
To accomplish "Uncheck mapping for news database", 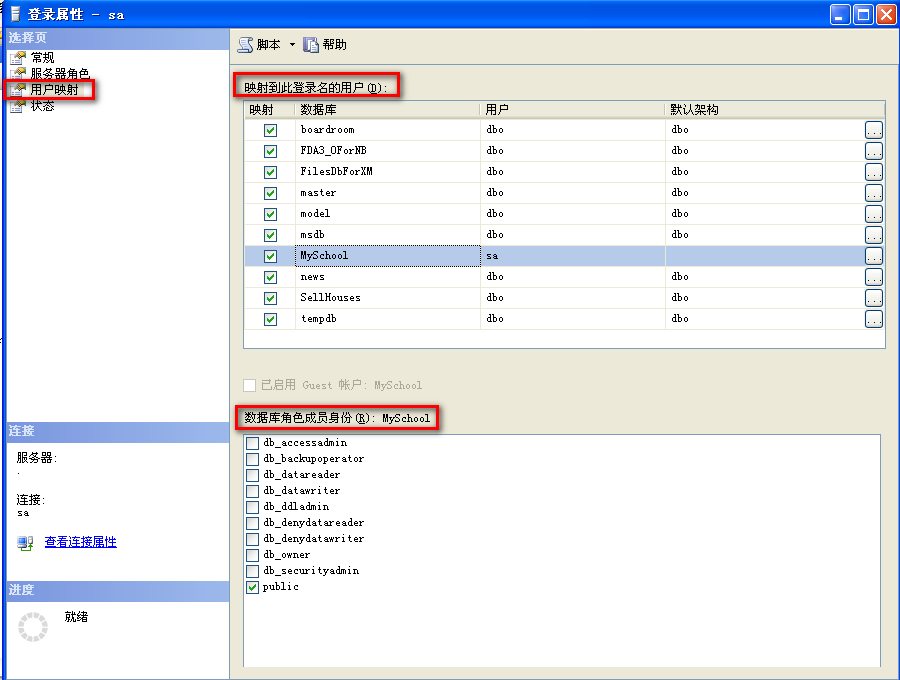I will pyautogui.click(x=270, y=277).
